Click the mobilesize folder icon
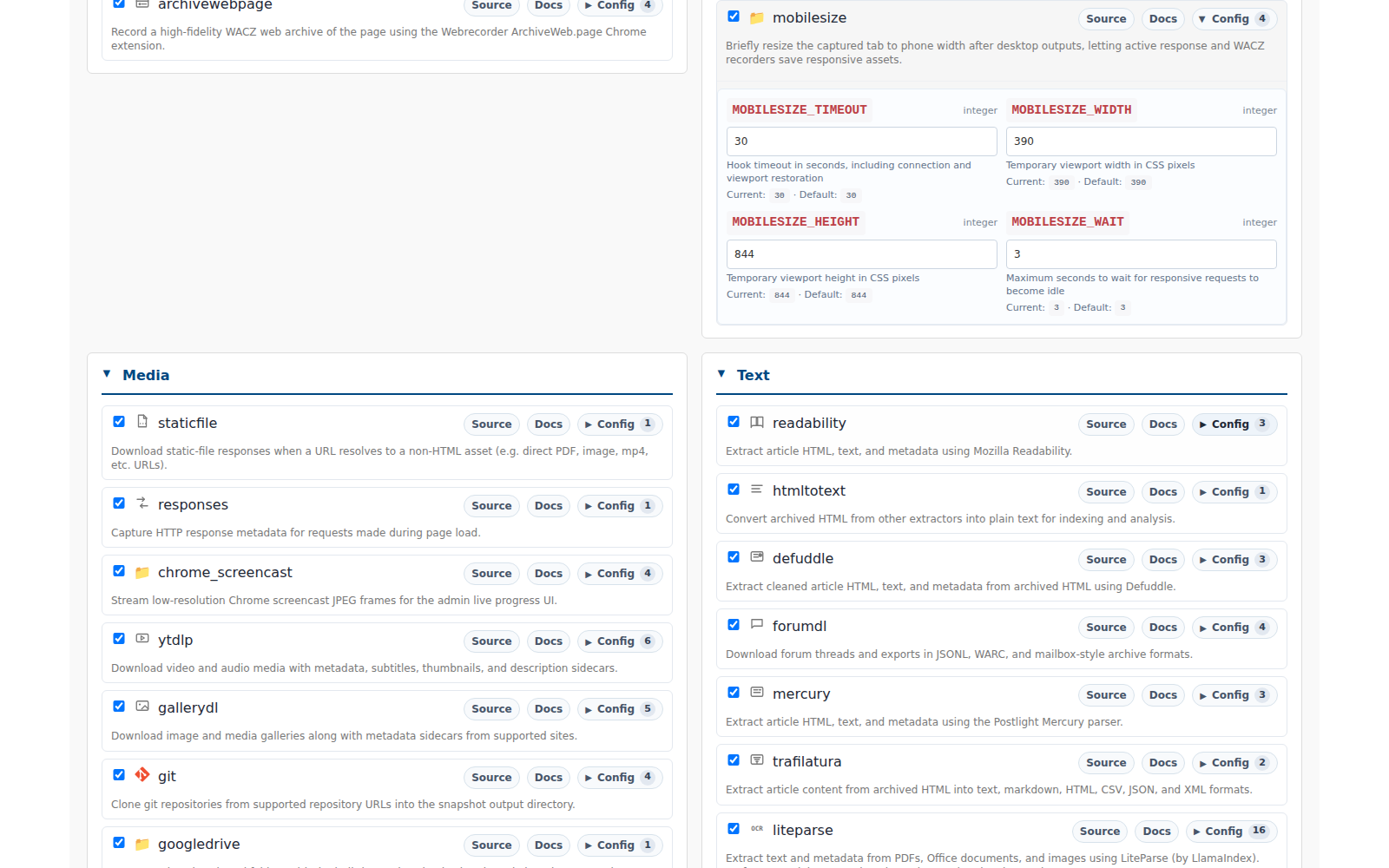Image resolution: width=1389 pixels, height=868 pixels. pyautogui.click(x=756, y=17)
